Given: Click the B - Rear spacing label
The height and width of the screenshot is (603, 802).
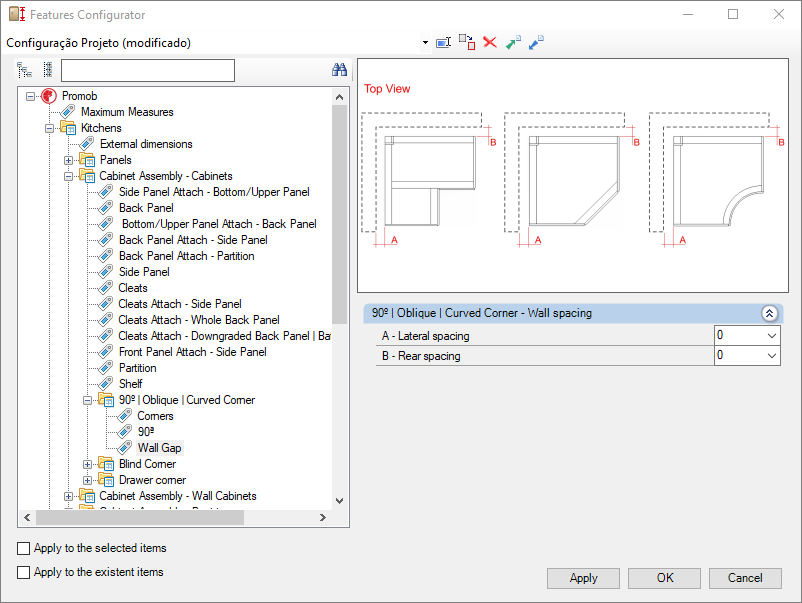Looking at the screenshot, I should [420, 356].
